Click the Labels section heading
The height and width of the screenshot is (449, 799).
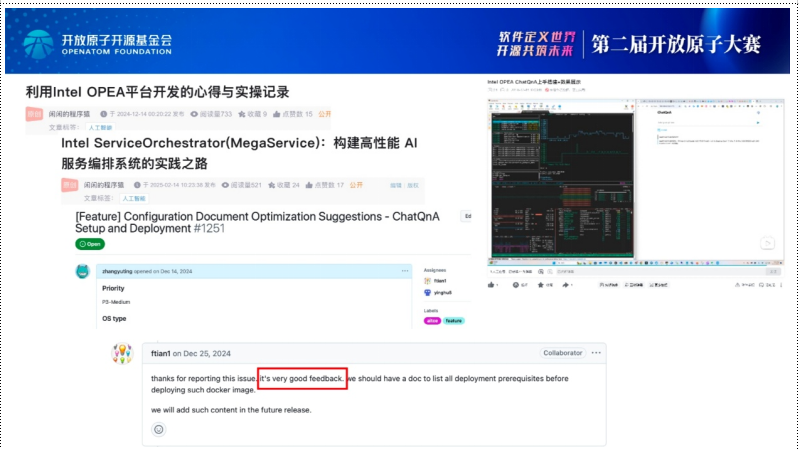(431, 310)
